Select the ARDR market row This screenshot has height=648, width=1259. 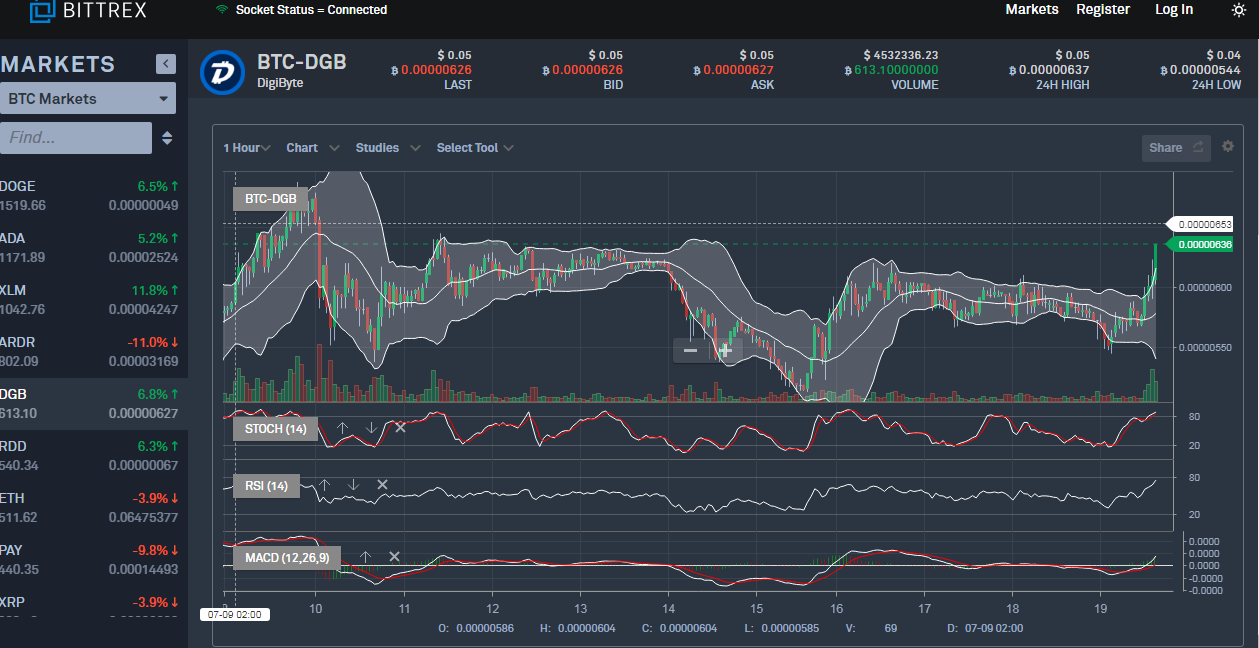click(94, 352)
